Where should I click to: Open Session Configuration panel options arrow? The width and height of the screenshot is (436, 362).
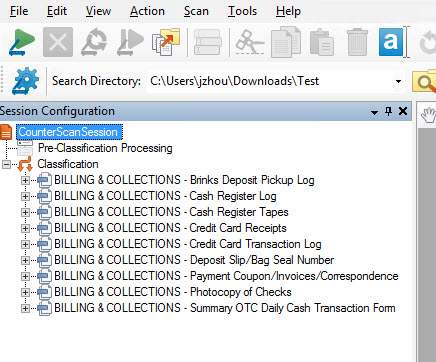click(374, 112)
